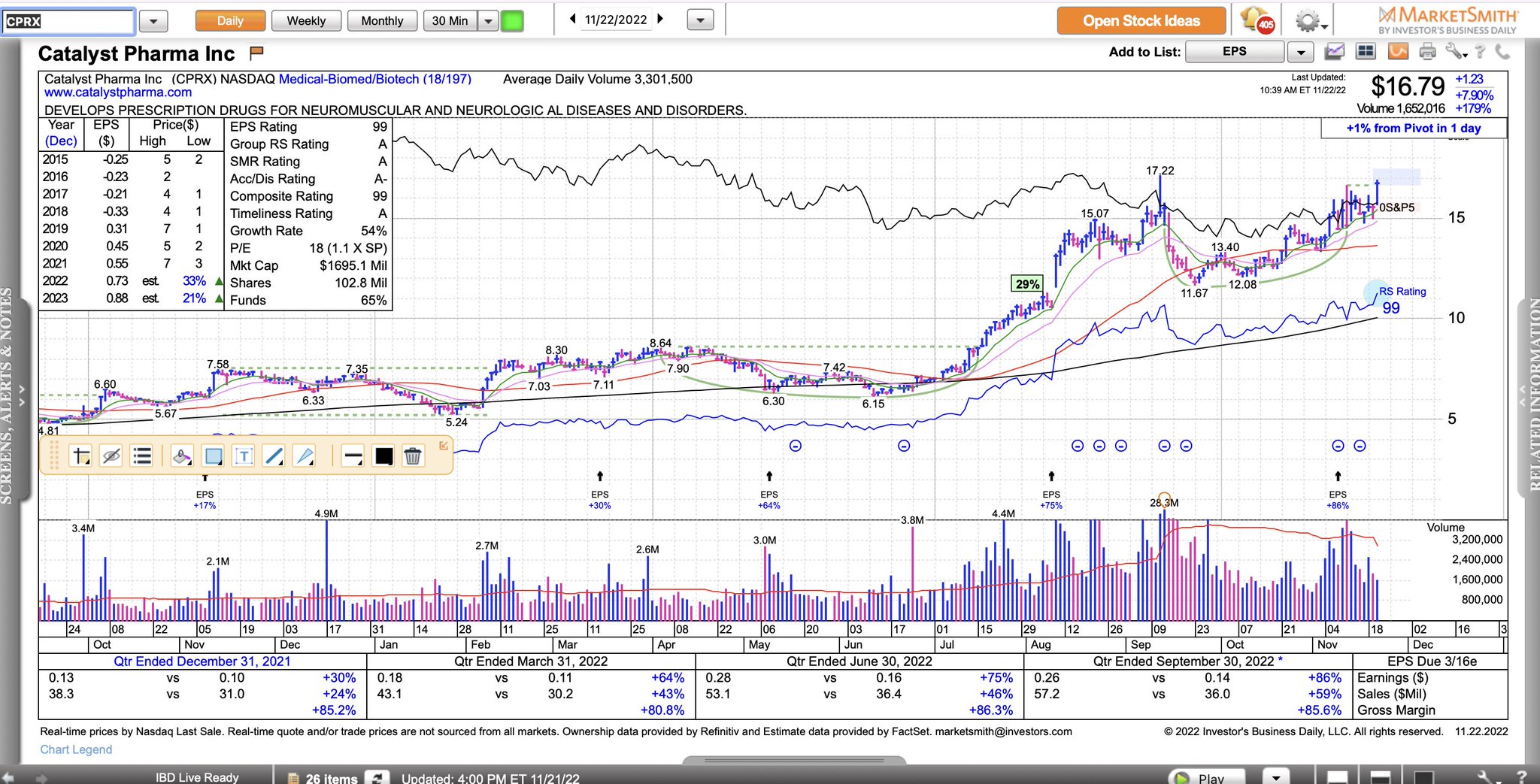Click the list panel layout icon in bottom bar
This screenshot has width=1540, height=784.
1337,776
